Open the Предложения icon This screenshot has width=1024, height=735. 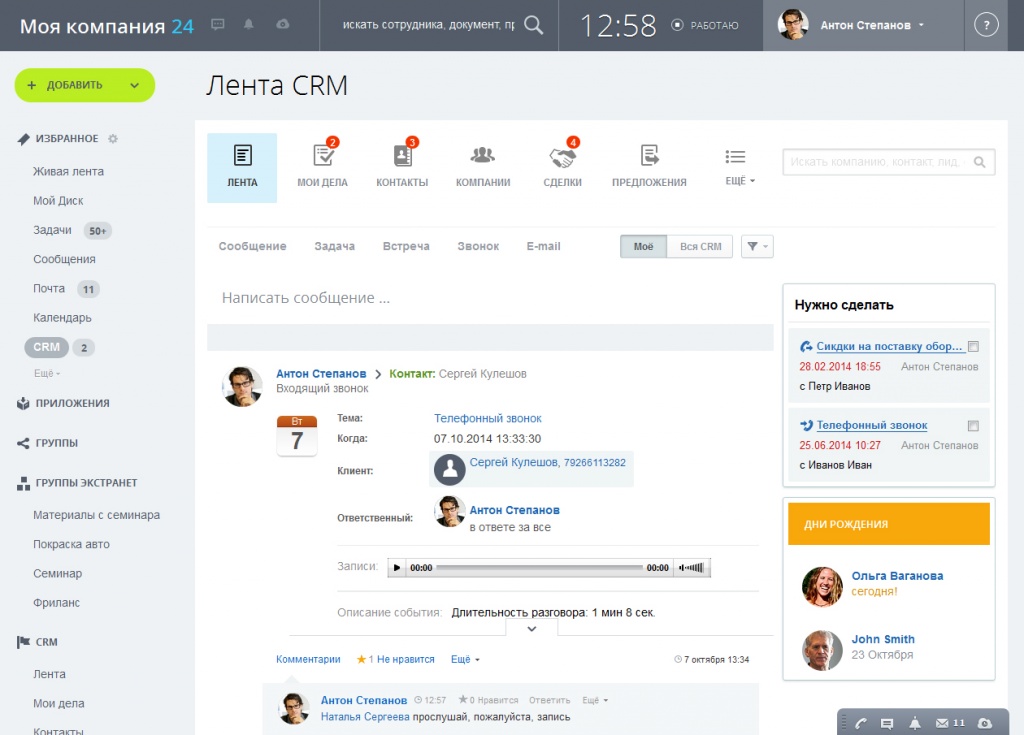pyautogui.click(x=649, y=155)
